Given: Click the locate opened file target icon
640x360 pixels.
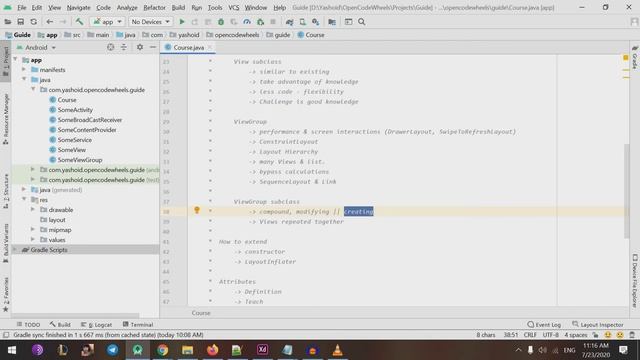Looking at the screenshot, I should [111, 47].
